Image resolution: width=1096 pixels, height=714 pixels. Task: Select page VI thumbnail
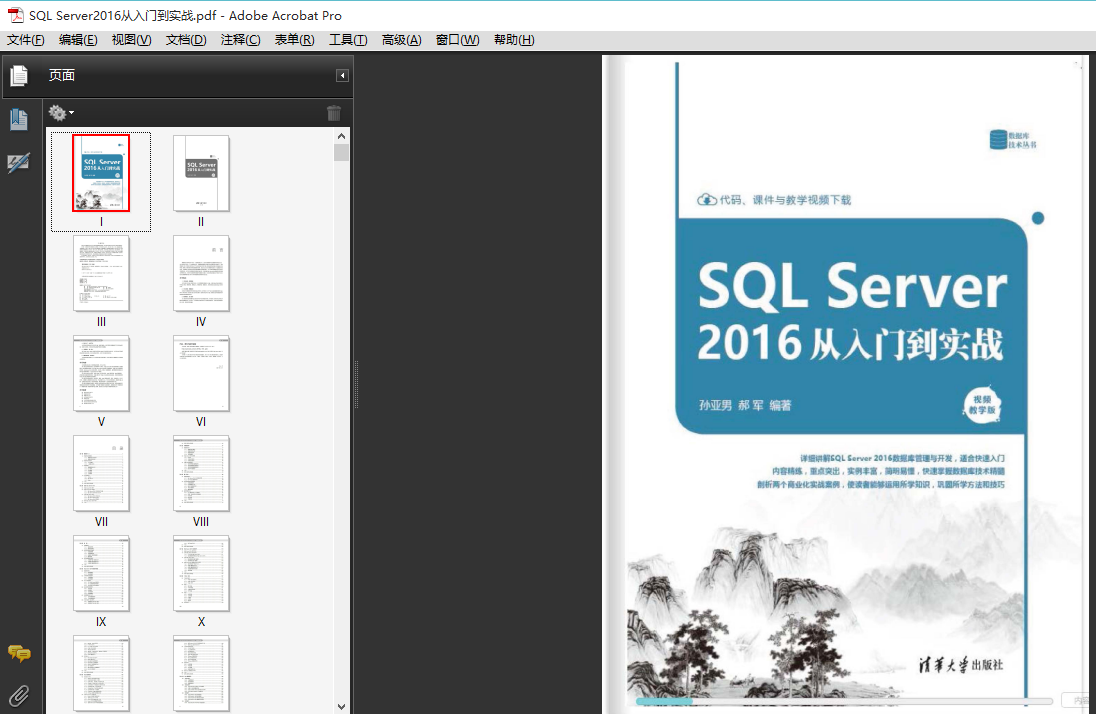(201, 373)
